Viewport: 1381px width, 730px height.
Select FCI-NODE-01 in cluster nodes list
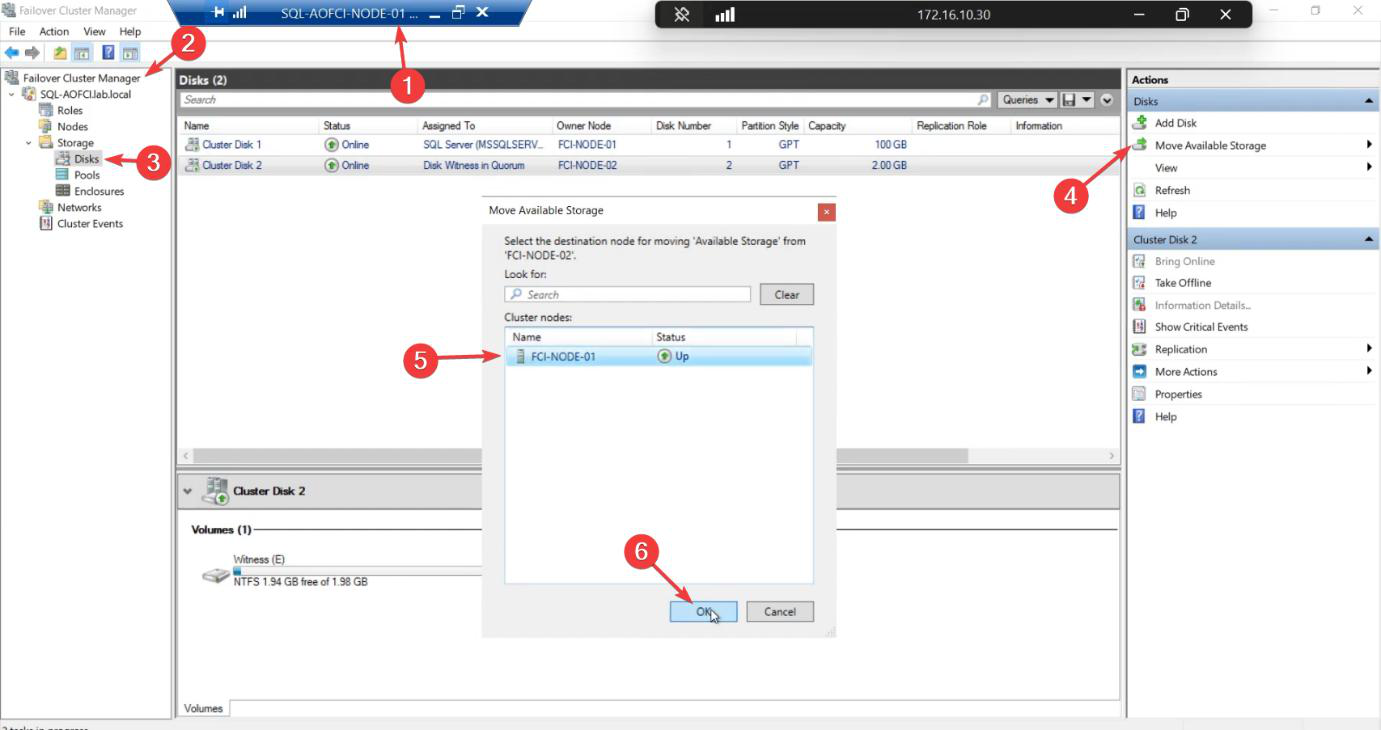coord(659,356)
